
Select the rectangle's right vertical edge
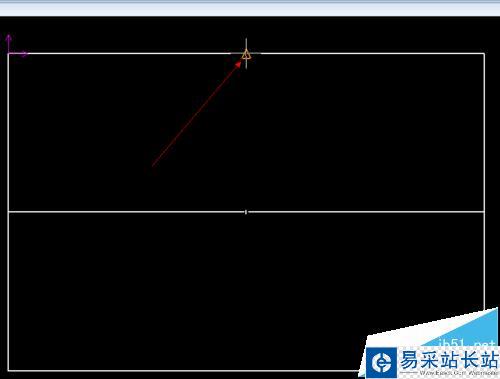coord(484,182)
